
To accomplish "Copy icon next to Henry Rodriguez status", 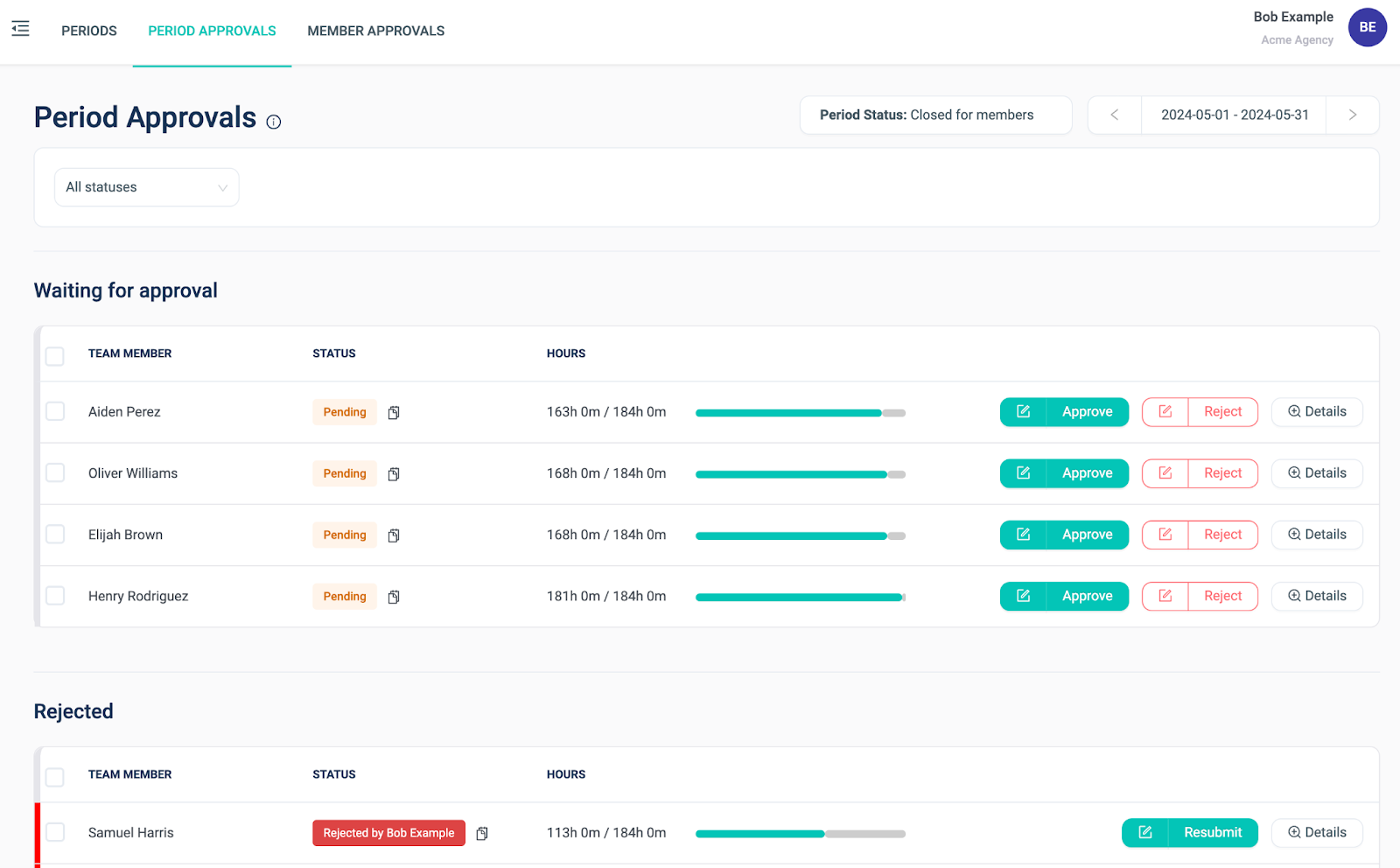I will click(x=394, y=596).
